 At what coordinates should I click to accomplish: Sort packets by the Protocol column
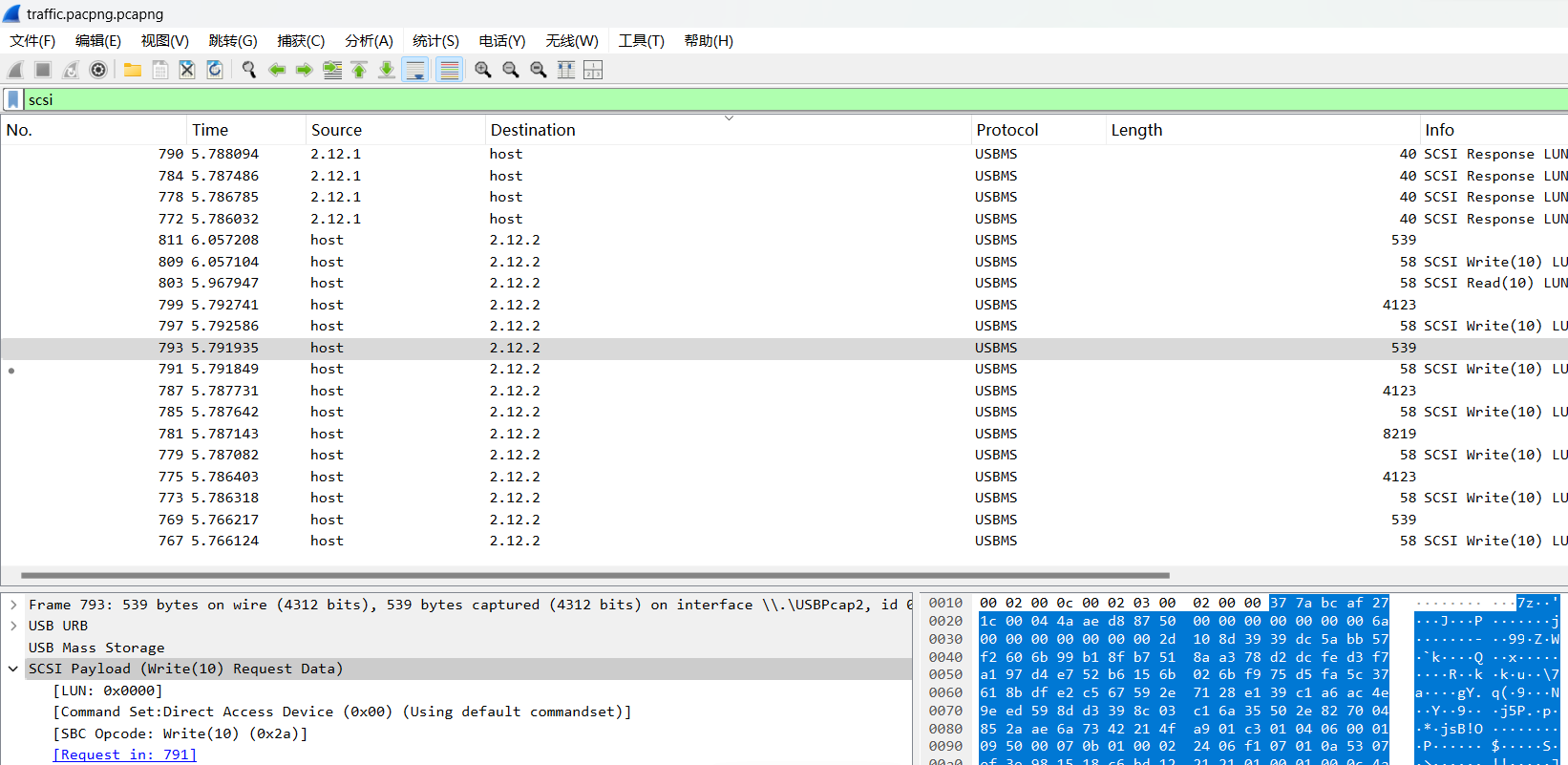coord(1038,130)
